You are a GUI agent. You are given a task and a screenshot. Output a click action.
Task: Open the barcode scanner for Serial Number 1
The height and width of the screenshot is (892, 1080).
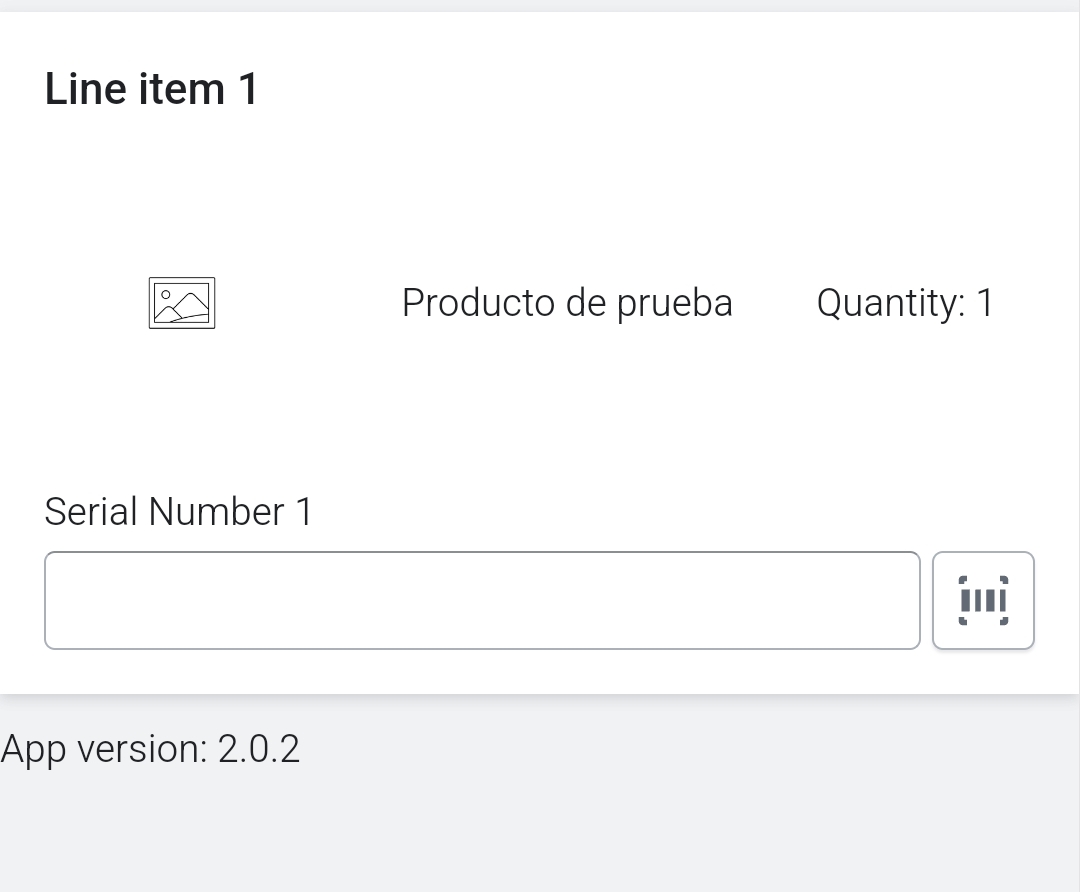[983, 600]
